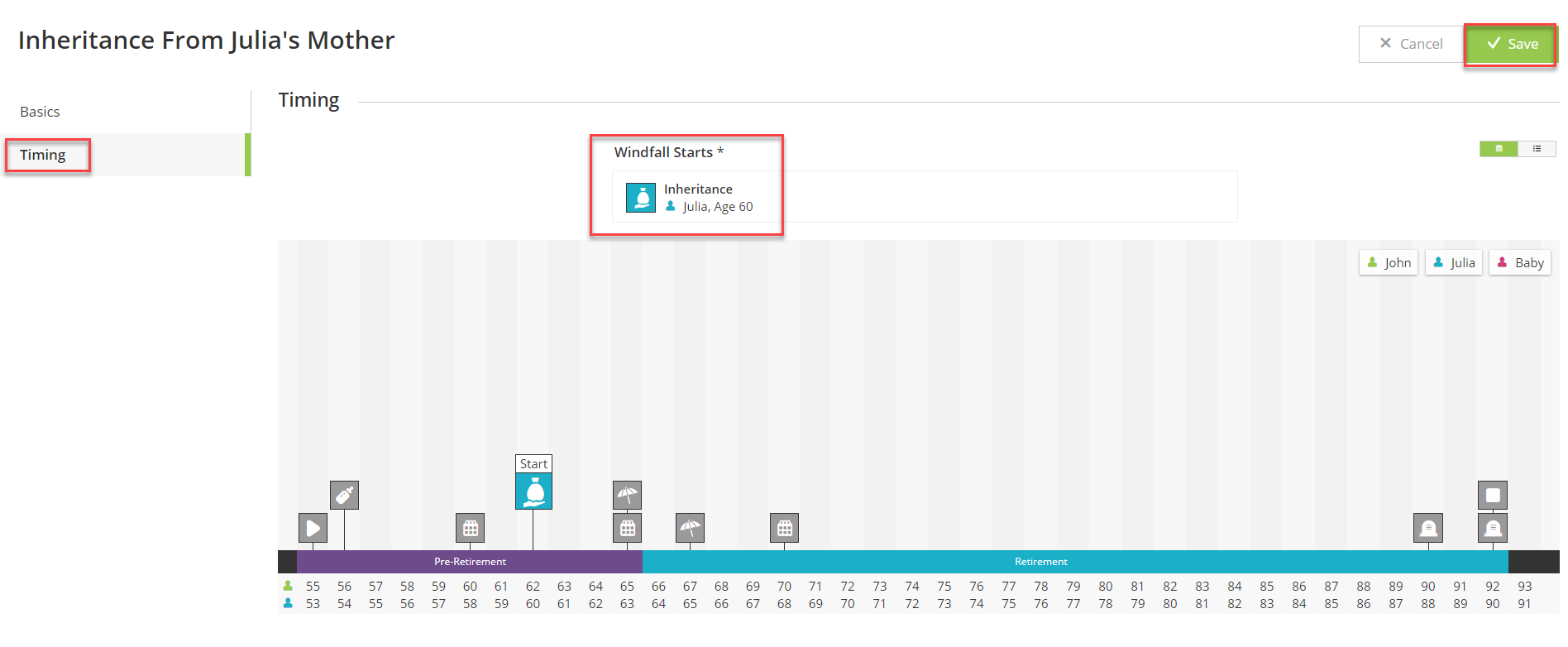Viewport: 1568px width, 647px height.
Task: Click the stop square icon at timeline end
Action: pyautogui.click(x=1493, y=496)
